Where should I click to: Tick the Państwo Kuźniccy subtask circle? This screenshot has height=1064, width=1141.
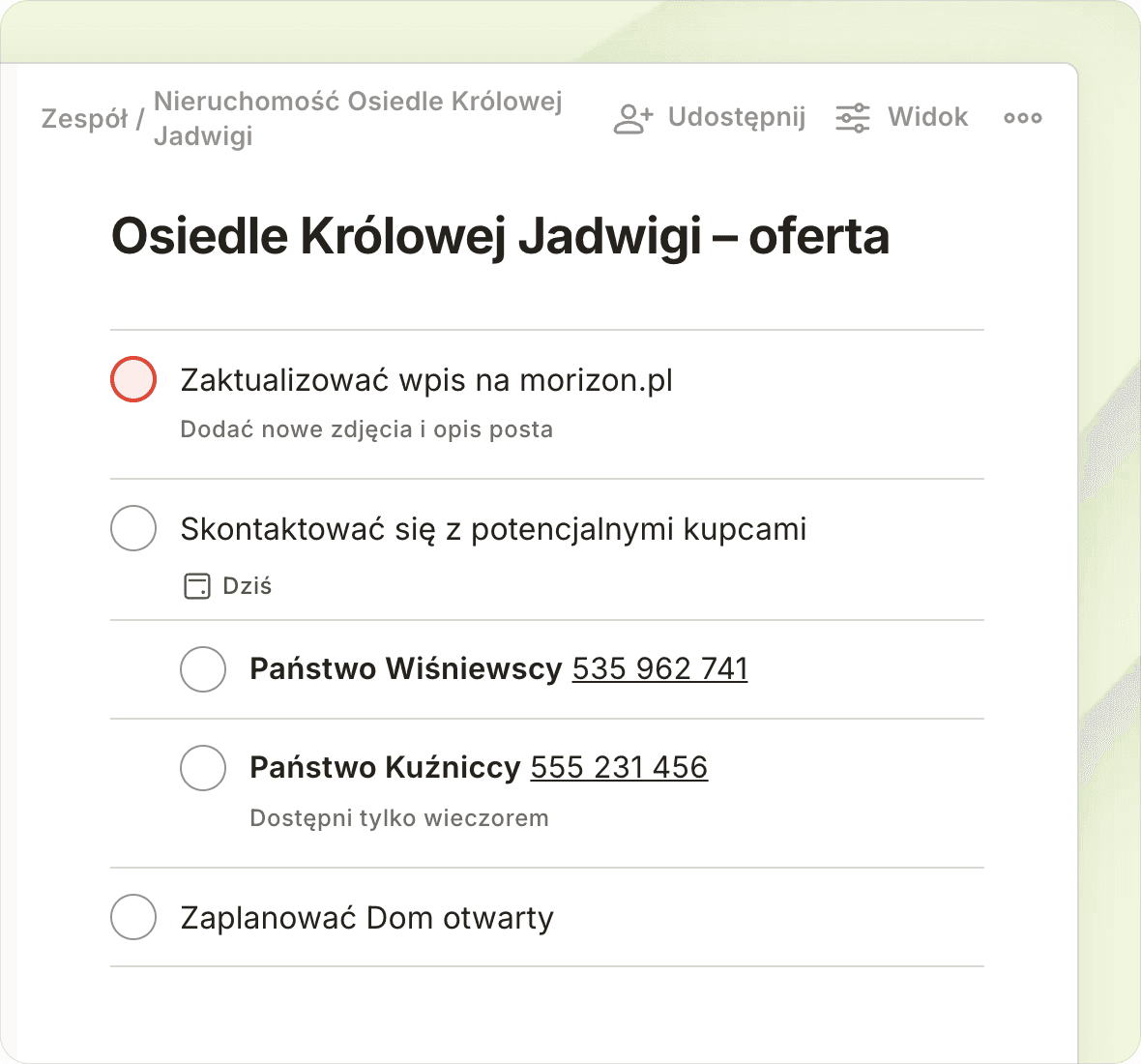tap(203, 768)
